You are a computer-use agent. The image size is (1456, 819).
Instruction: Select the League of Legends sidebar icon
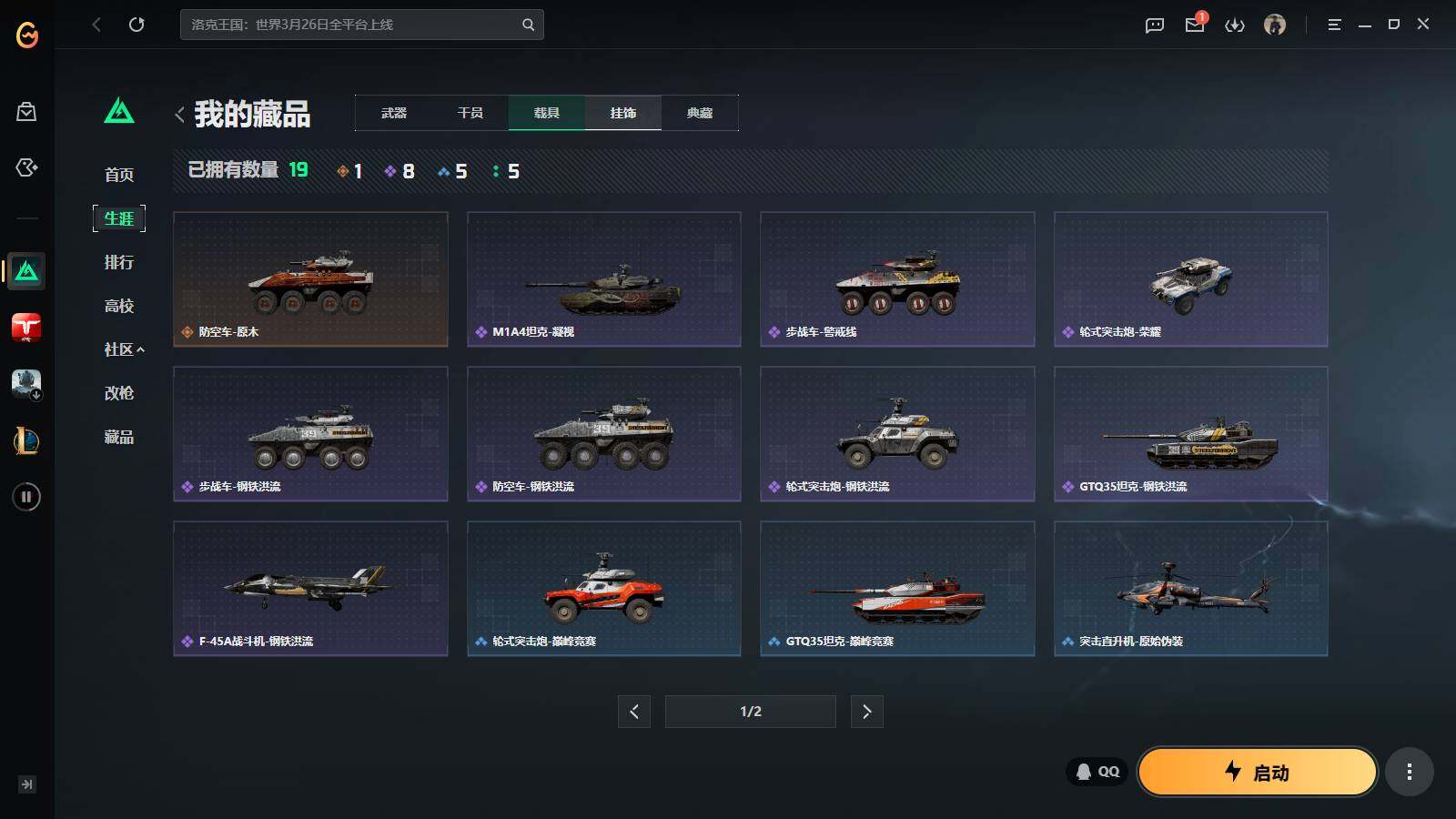coord(26,440)
